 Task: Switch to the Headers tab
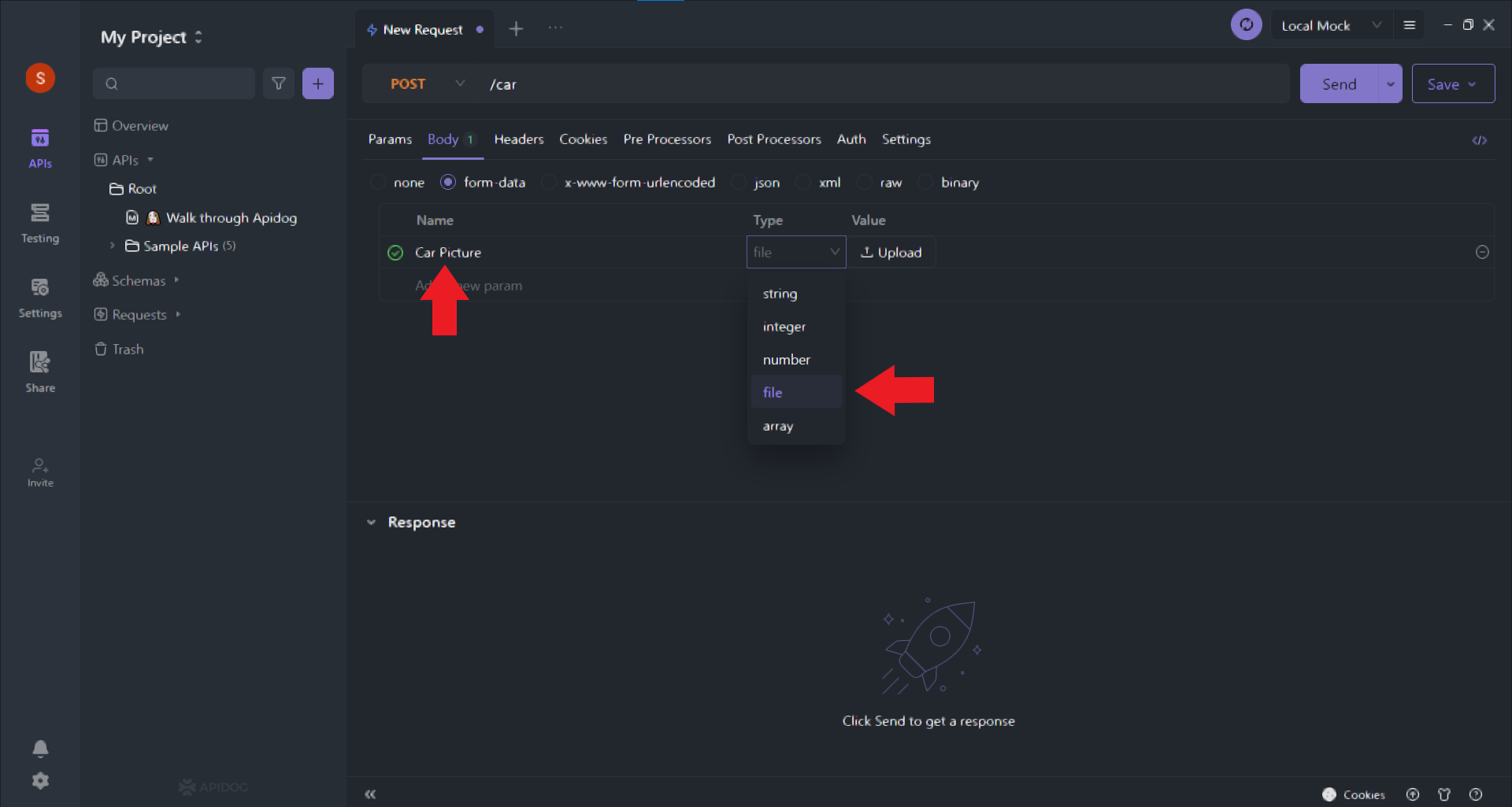coord(519,139)
